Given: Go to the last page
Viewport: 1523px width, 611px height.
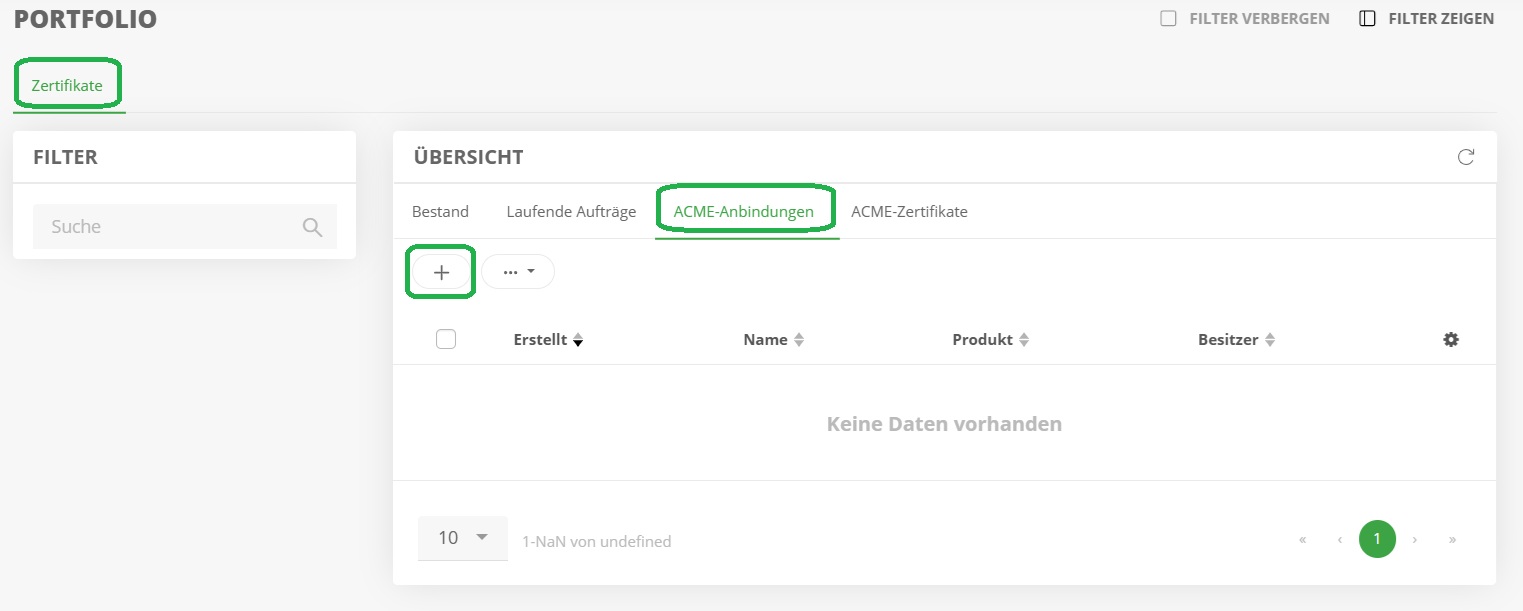Looking at the screenshot, I should click(x=1452, y=540).
